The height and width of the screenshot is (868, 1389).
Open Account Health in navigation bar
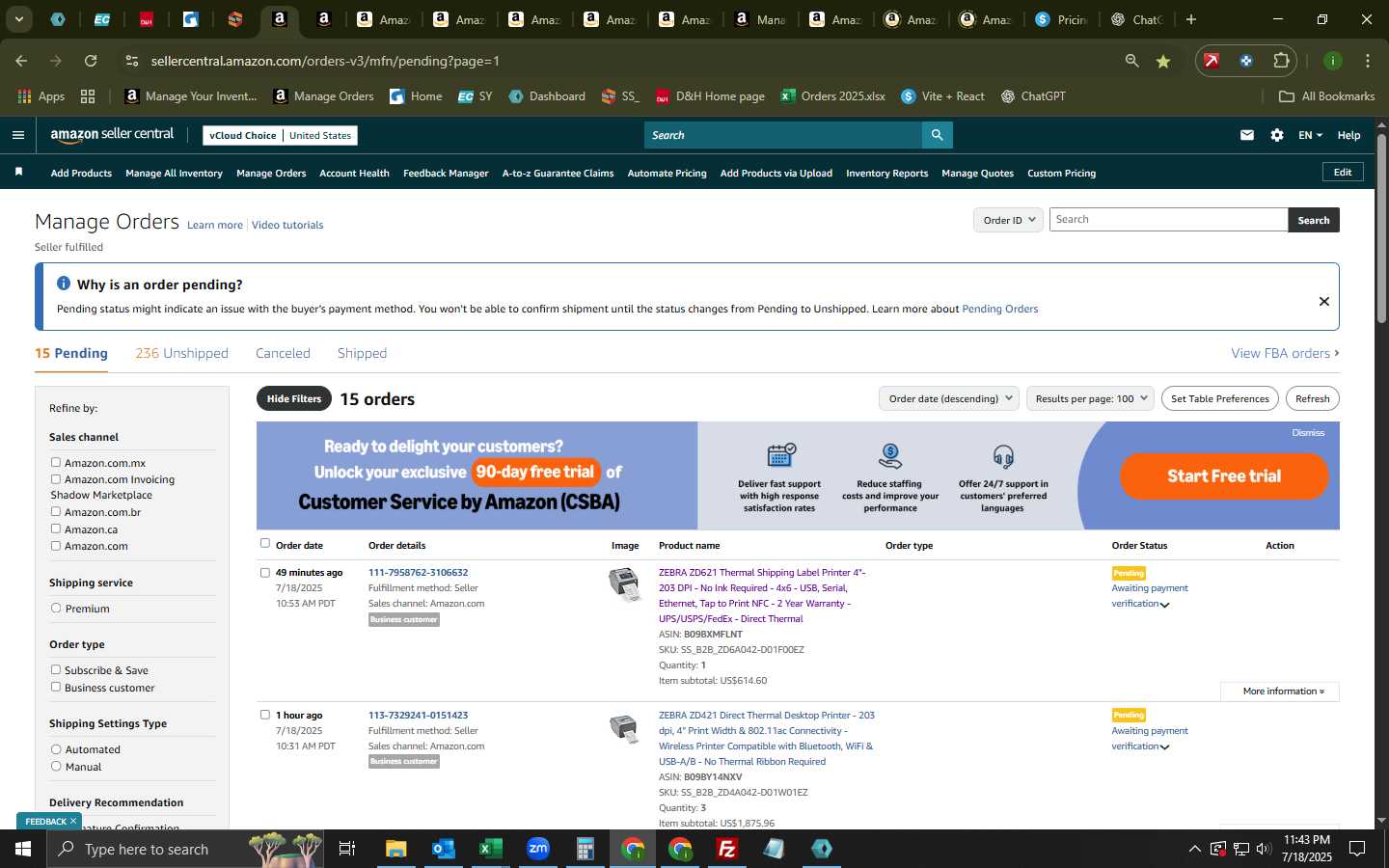[x=354, y=173]
